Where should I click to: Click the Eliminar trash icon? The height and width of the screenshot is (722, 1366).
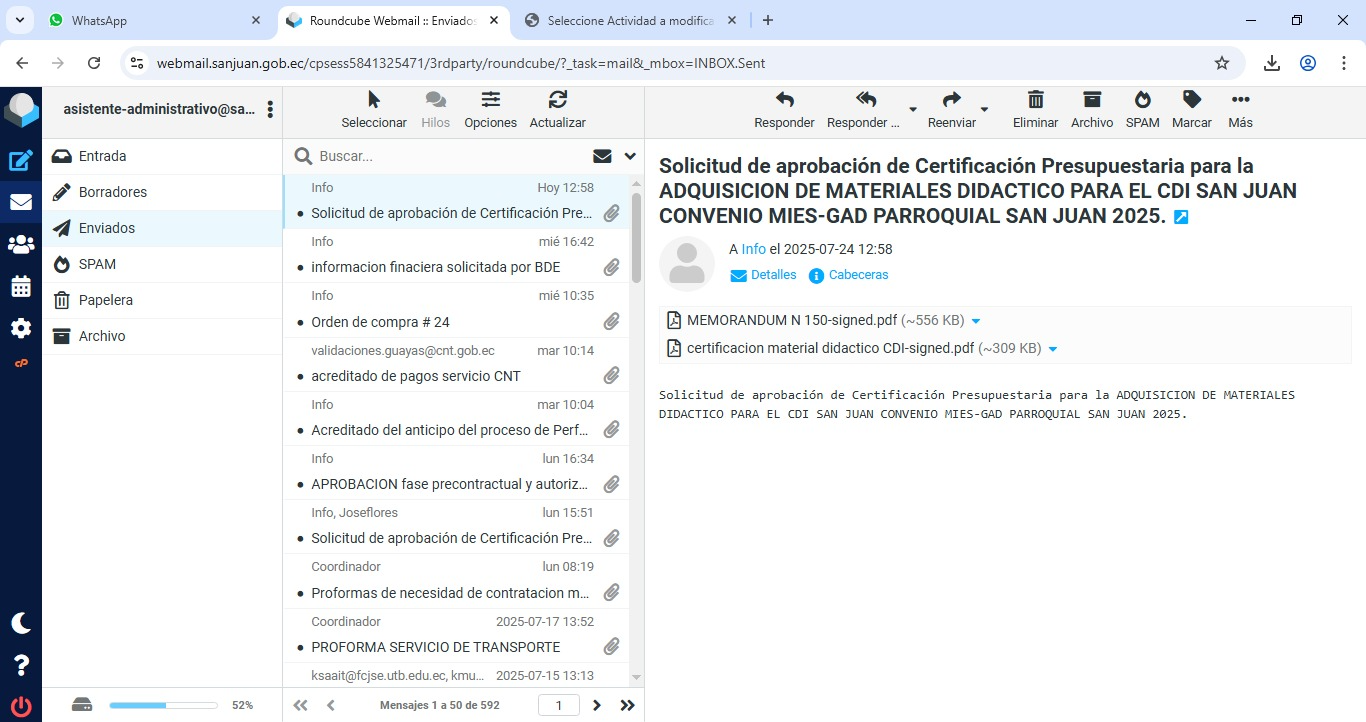[1035, 100]
